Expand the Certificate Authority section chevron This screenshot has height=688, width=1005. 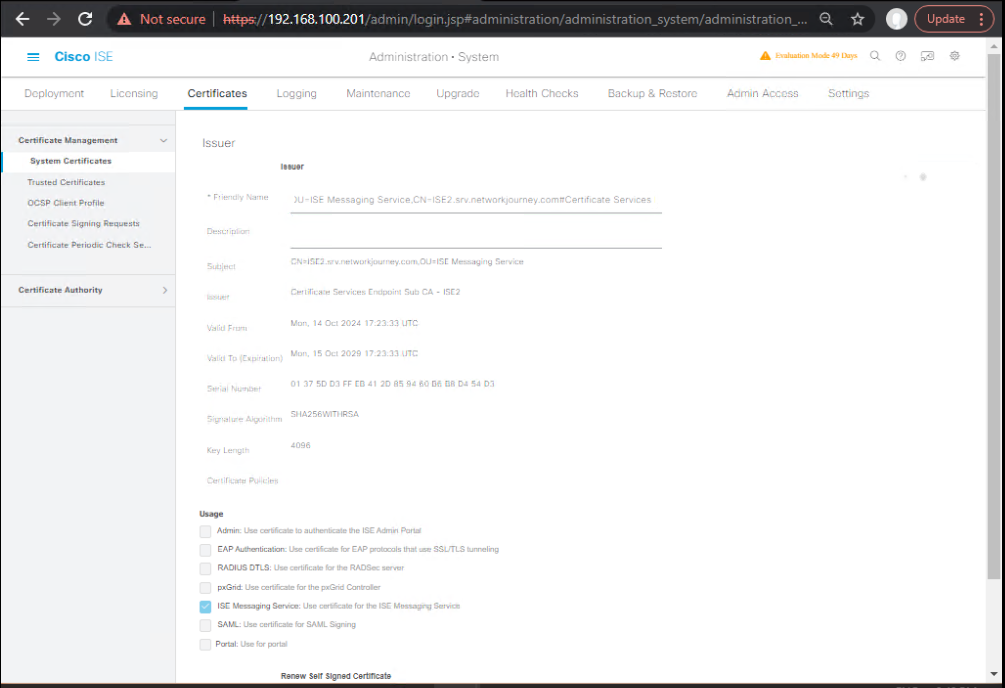pyautogui.click(x=165, y=290)
